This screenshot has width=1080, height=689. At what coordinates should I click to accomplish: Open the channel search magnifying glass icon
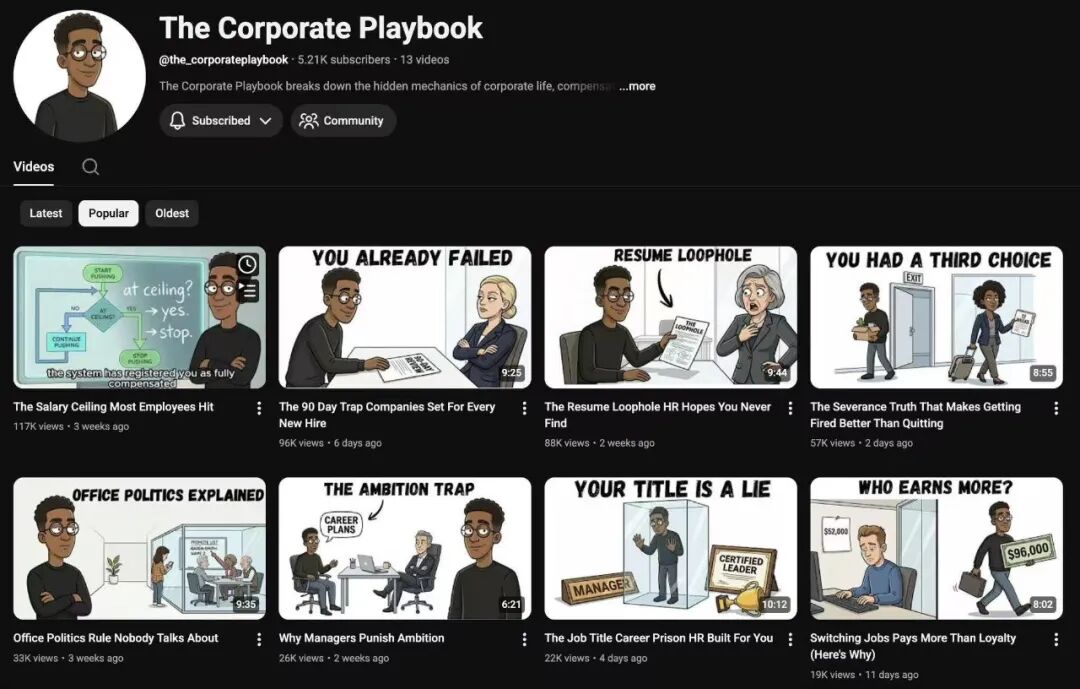pos(90,167)
